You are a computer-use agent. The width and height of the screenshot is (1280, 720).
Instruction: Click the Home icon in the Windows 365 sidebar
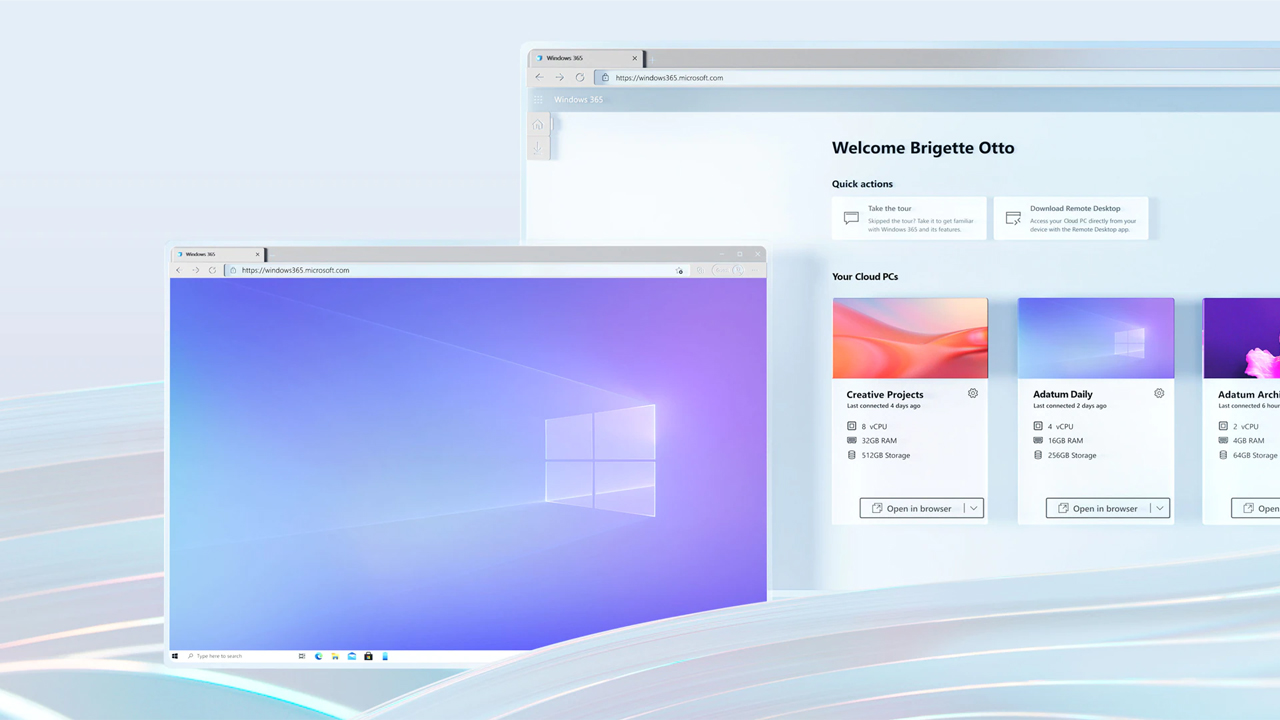click(x=538, y=125)
